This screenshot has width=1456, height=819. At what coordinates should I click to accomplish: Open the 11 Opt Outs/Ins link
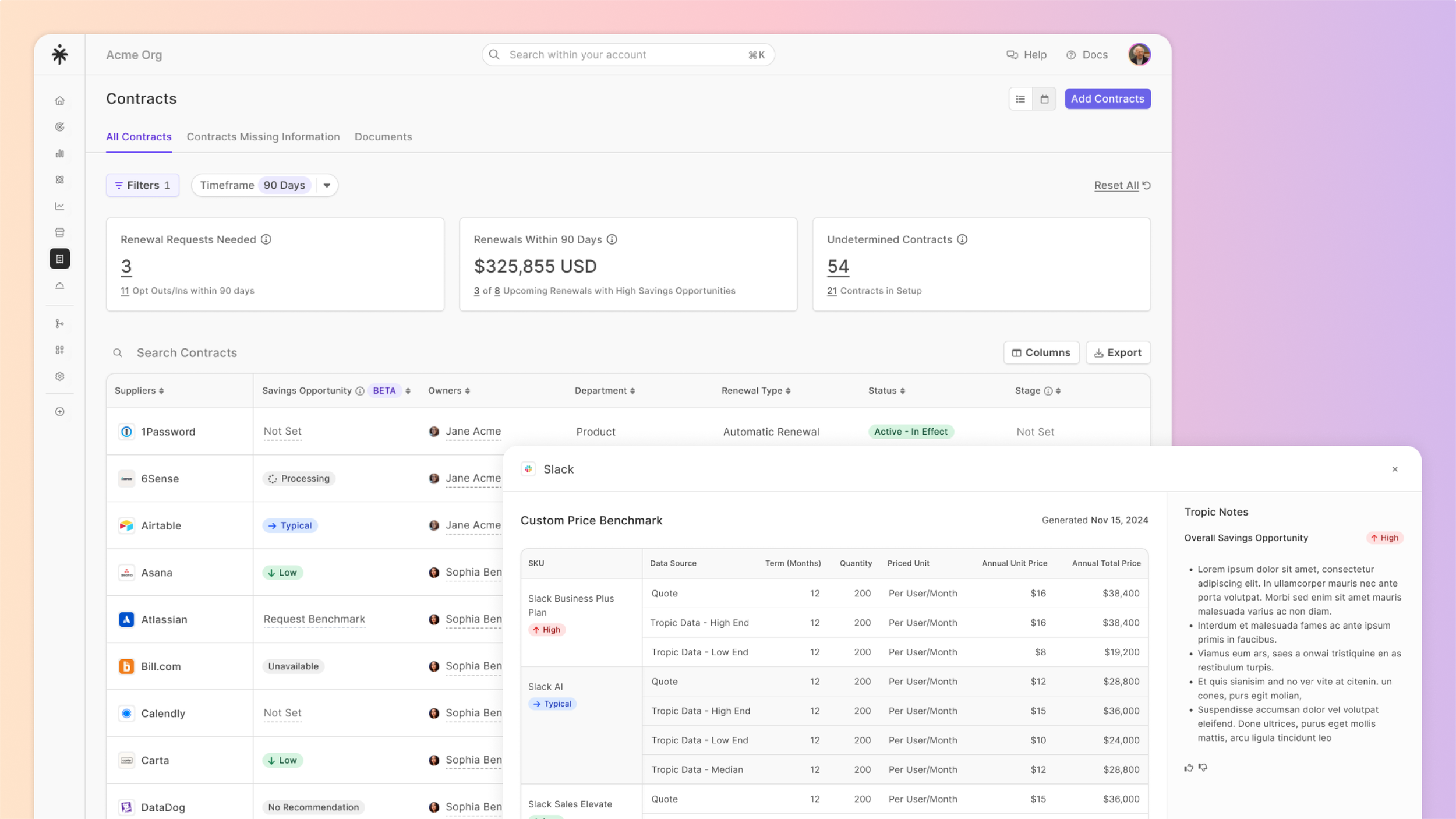click(125, 291)
